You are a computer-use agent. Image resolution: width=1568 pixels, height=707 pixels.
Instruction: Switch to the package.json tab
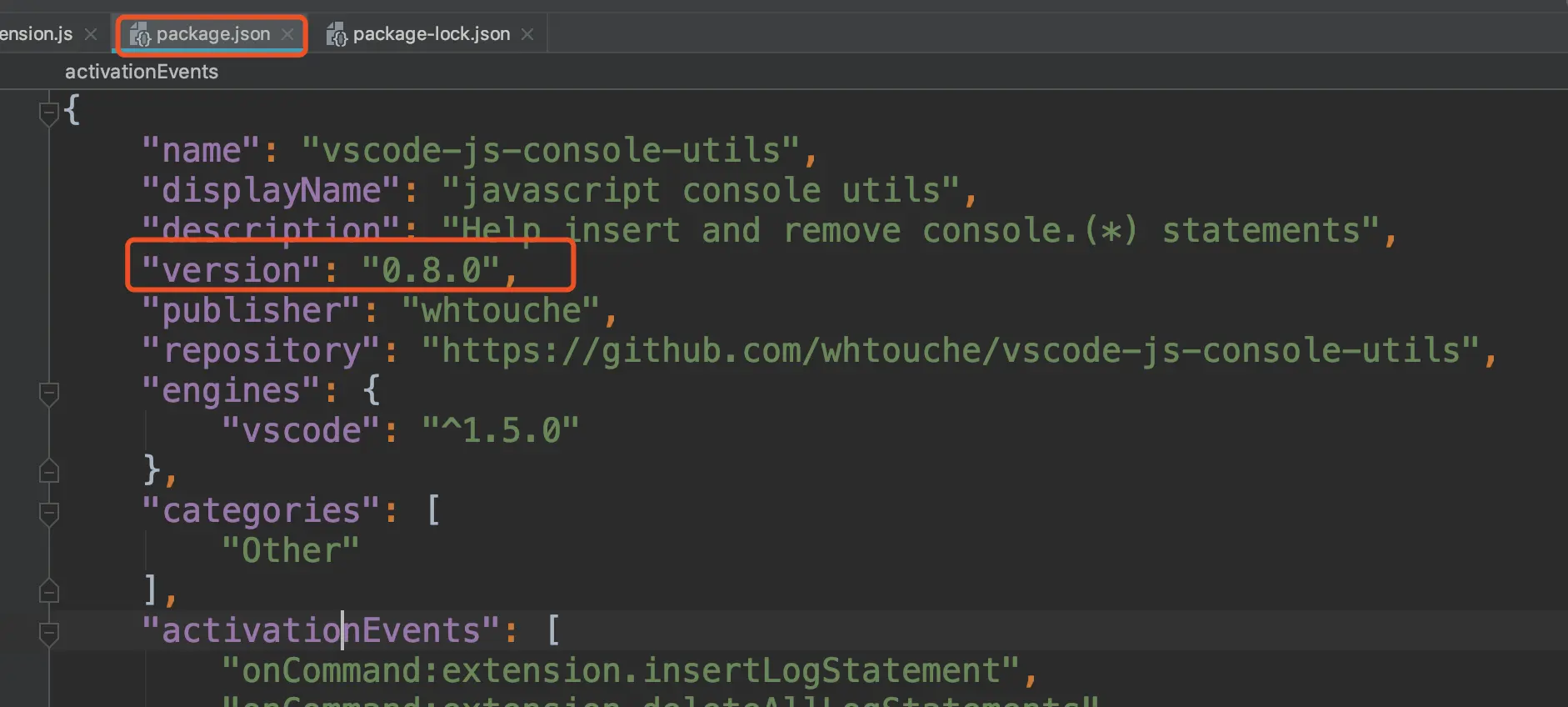[x=212, y=34]
